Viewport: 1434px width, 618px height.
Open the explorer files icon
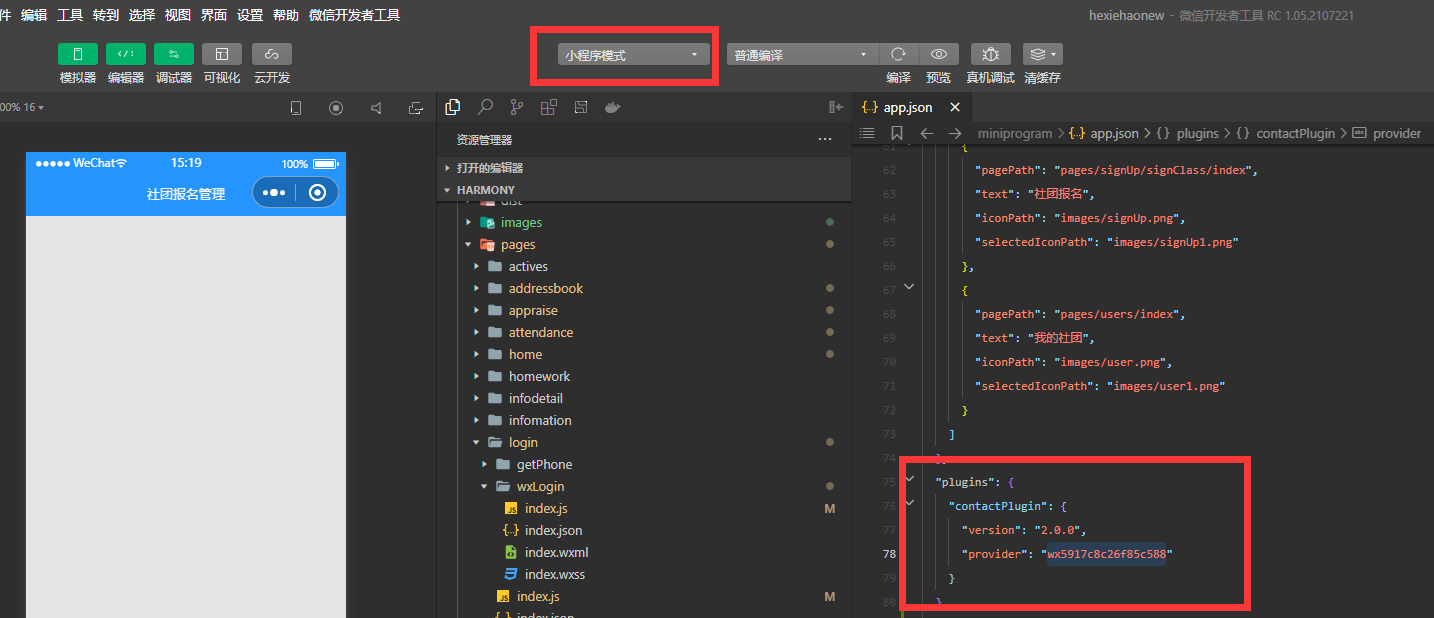pos(453,107)
